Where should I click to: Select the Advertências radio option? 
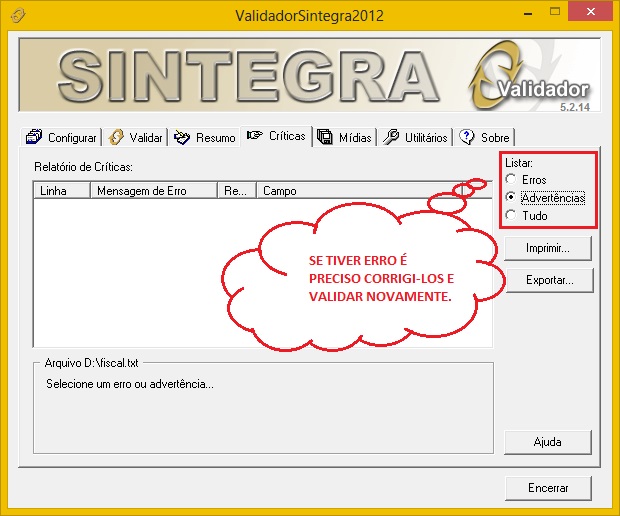[511, 198]
